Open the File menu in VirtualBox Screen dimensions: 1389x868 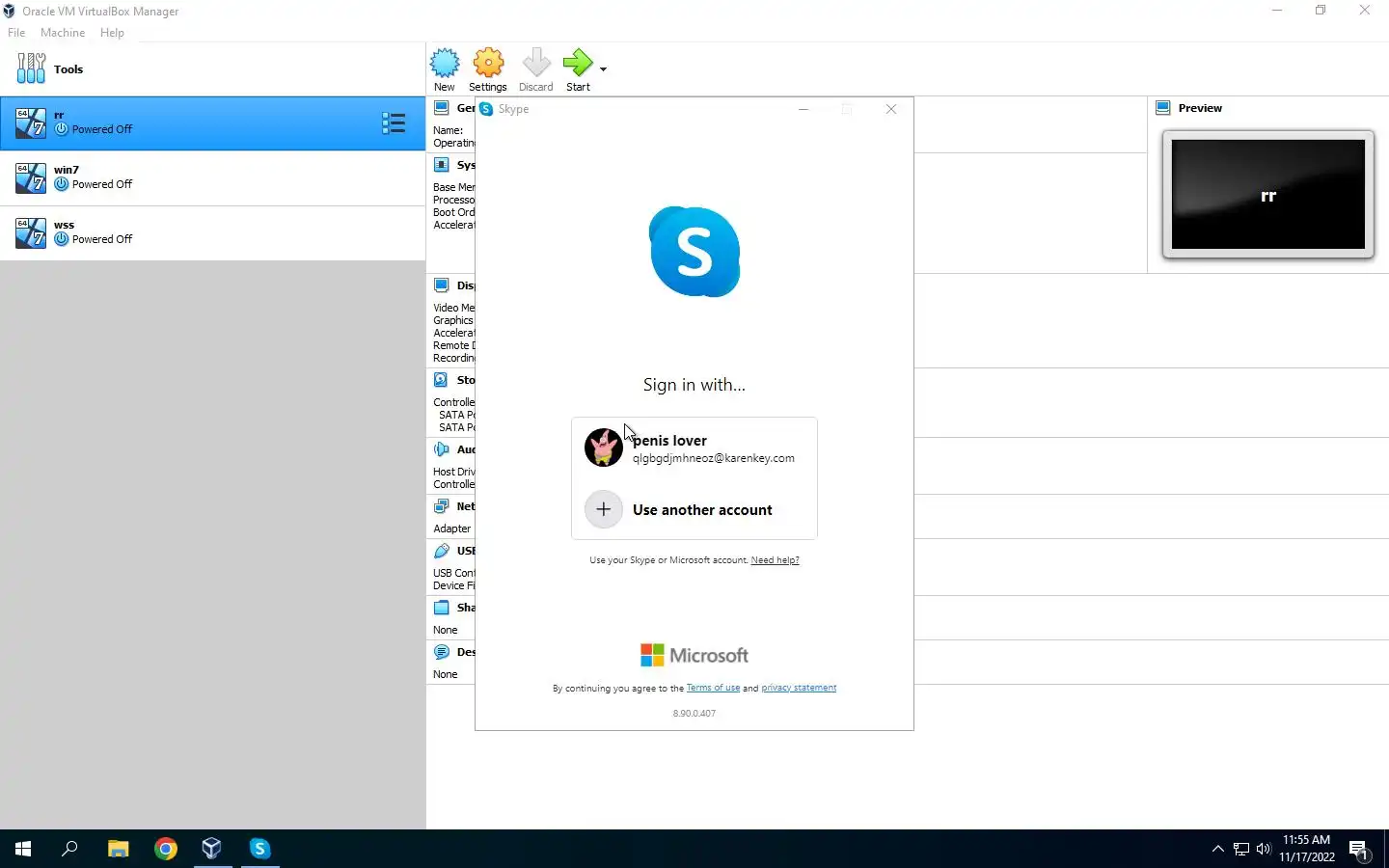(x=16, y=33)
